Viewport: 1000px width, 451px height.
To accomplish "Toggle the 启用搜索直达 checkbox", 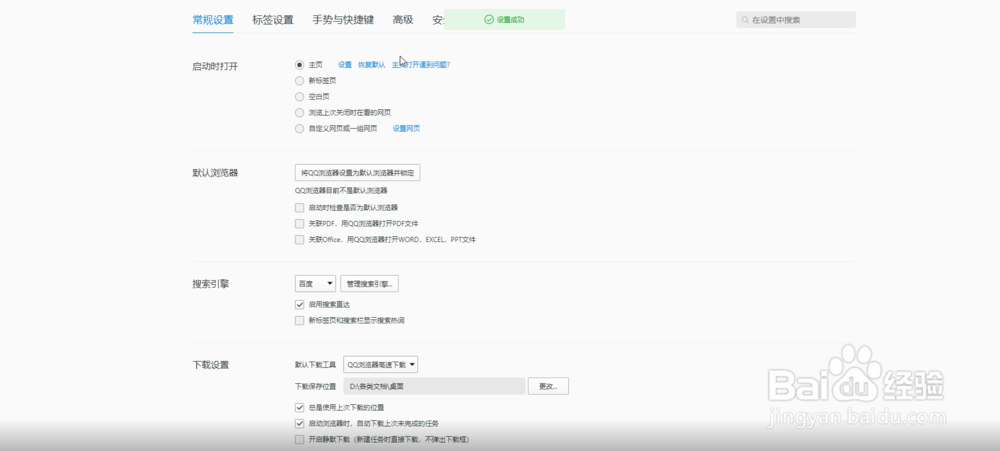I will click(x=299, y=304).
